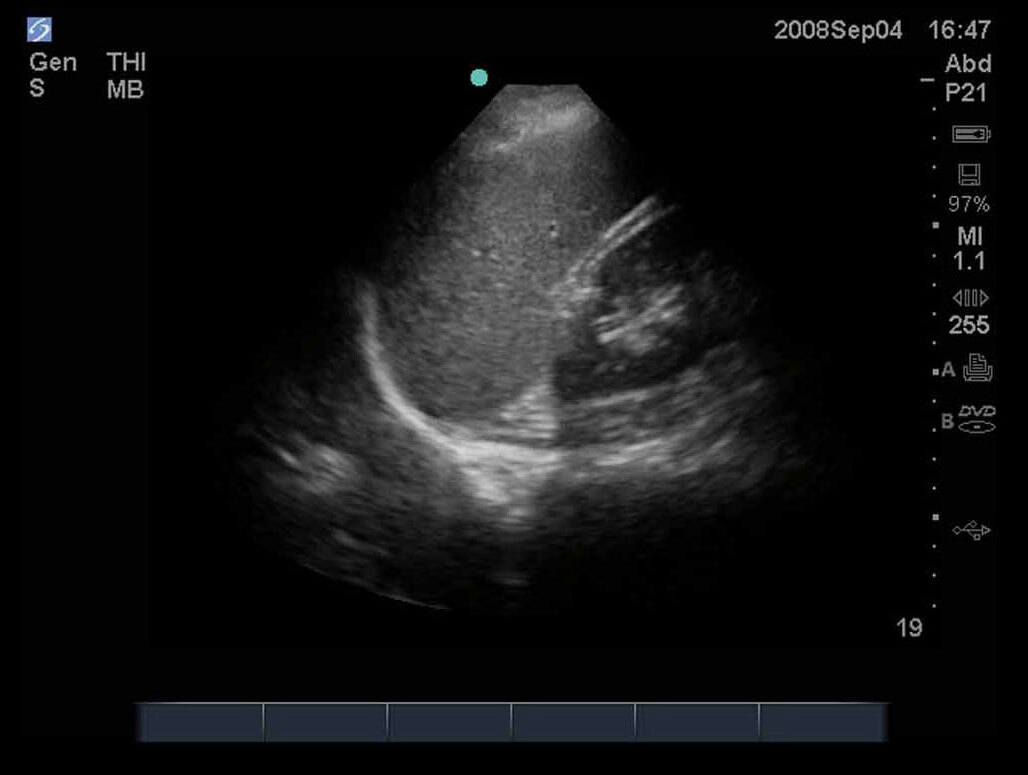Toggle the Gen optimization setting
The width and height of the screenshot is (1028, 775).
pos(52,62)
